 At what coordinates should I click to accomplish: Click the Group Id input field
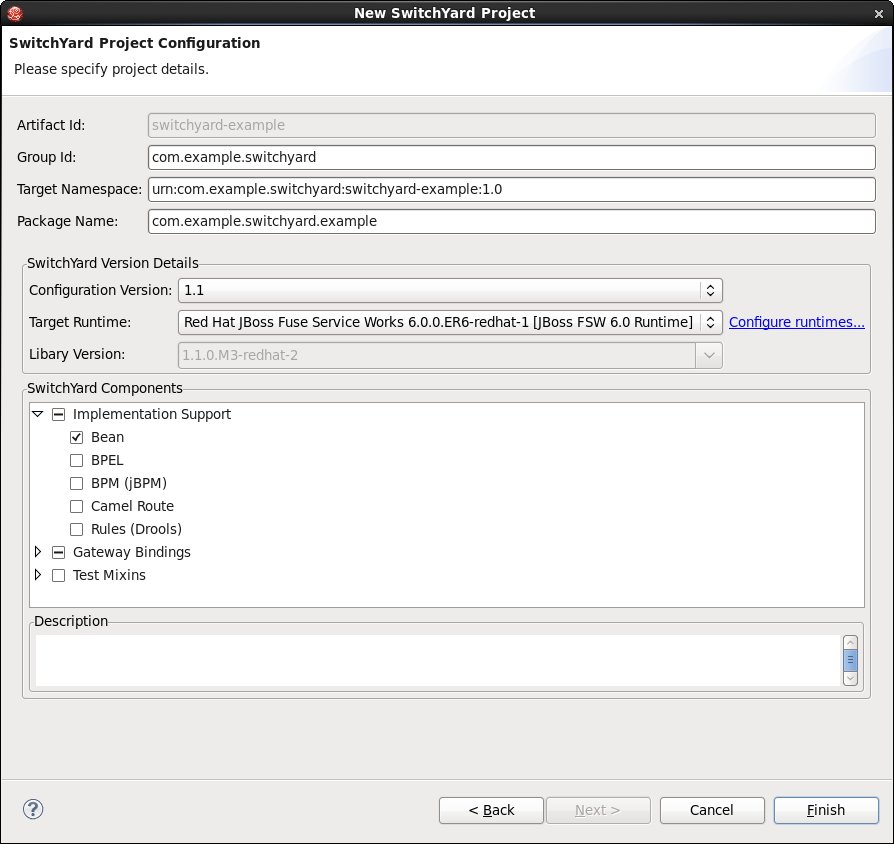[511, 157]
